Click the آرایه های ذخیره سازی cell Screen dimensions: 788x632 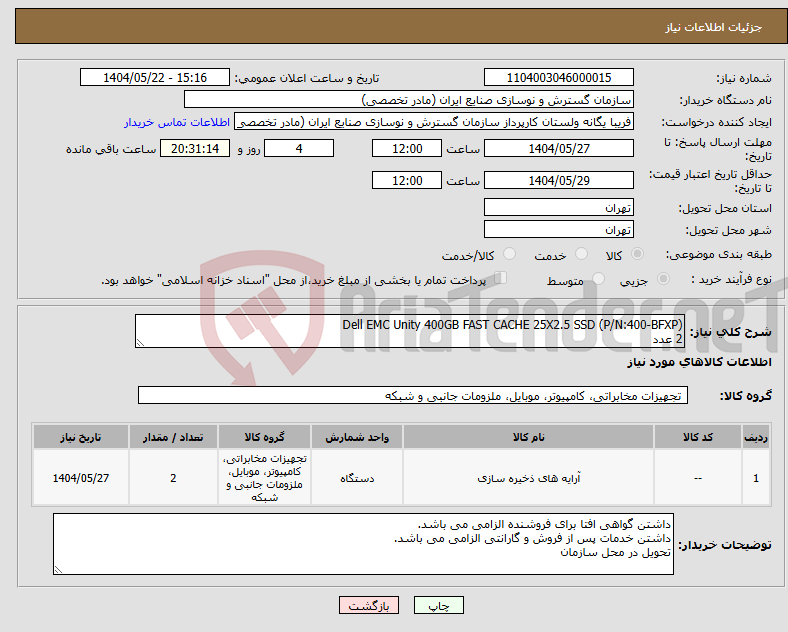pos(528,478)
